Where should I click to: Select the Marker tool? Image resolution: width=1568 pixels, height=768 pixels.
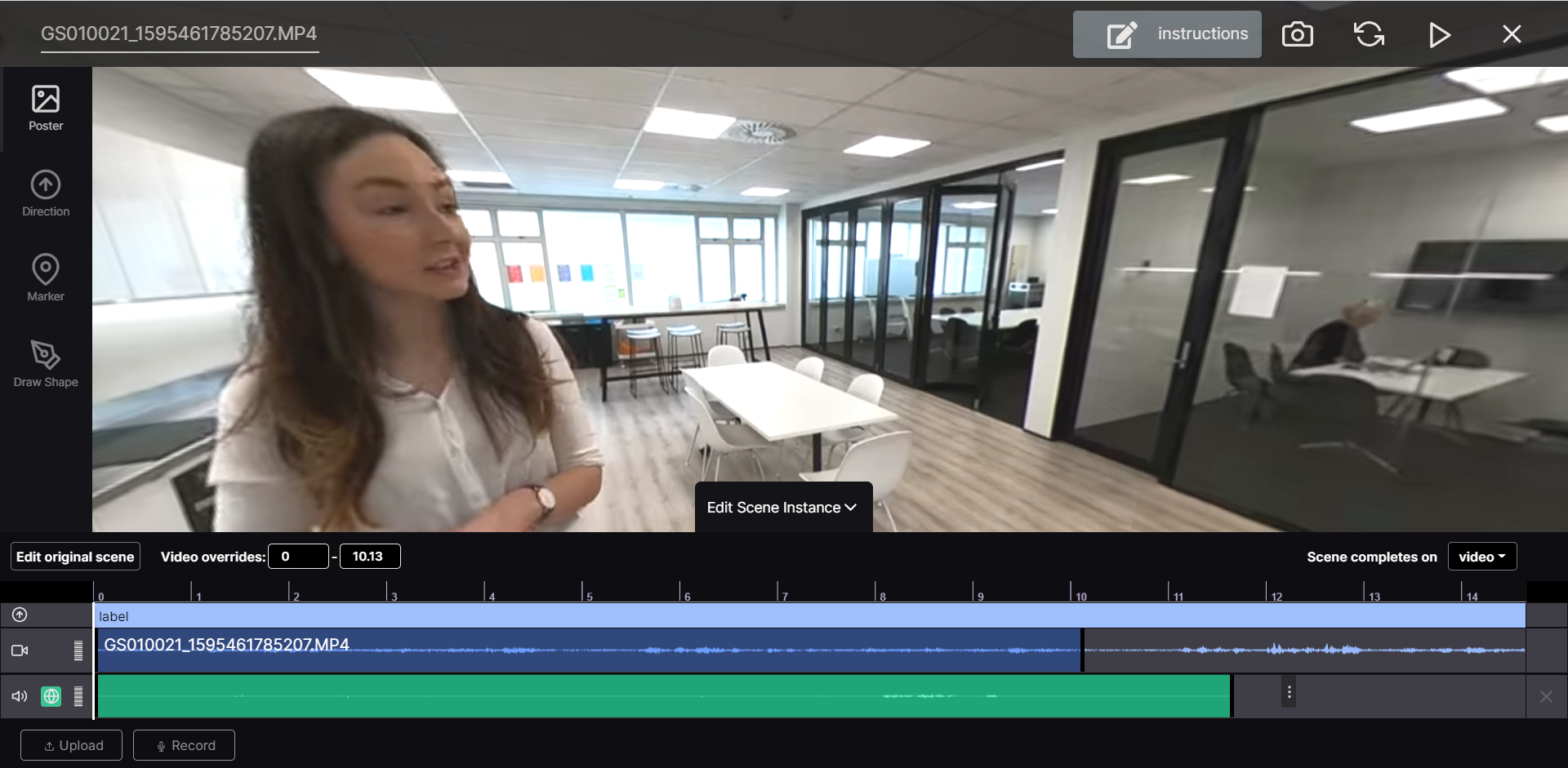(46, 278)
